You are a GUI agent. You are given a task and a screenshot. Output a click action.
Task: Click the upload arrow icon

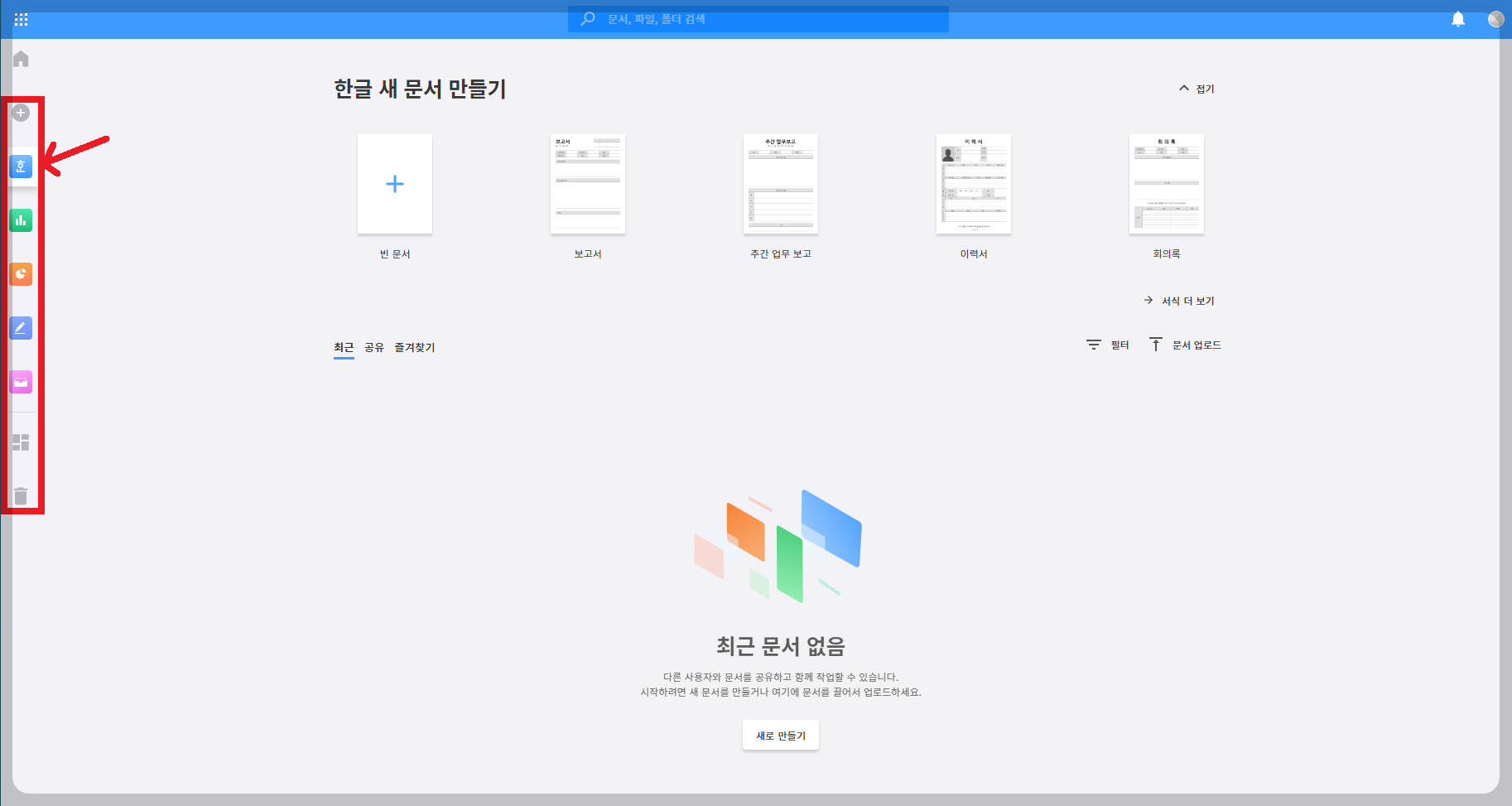tap(1156, 345)
